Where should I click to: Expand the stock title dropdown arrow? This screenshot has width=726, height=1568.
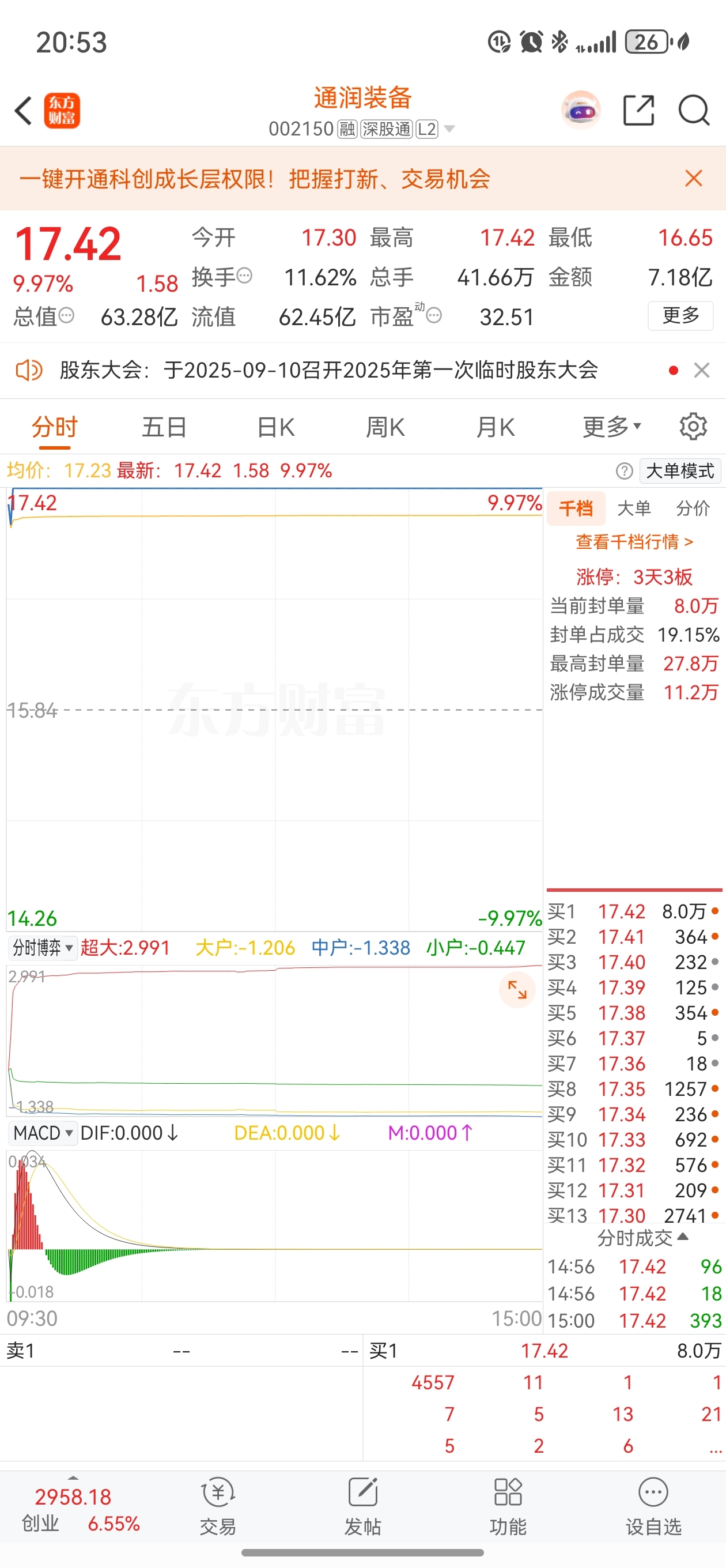[x=450, y=129]
